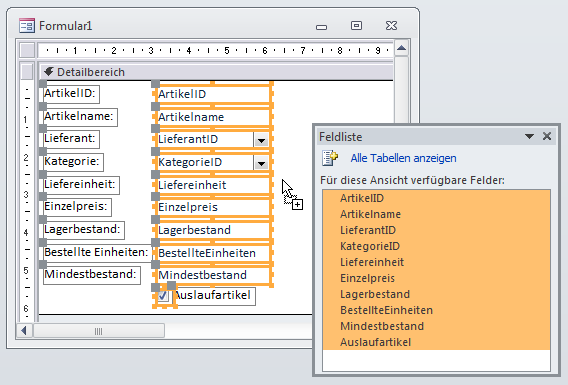The height and width of the screenshot is (385, 568).
Task: Click the Detailbereich section selector on left ruler
Action: coord(27,72)
